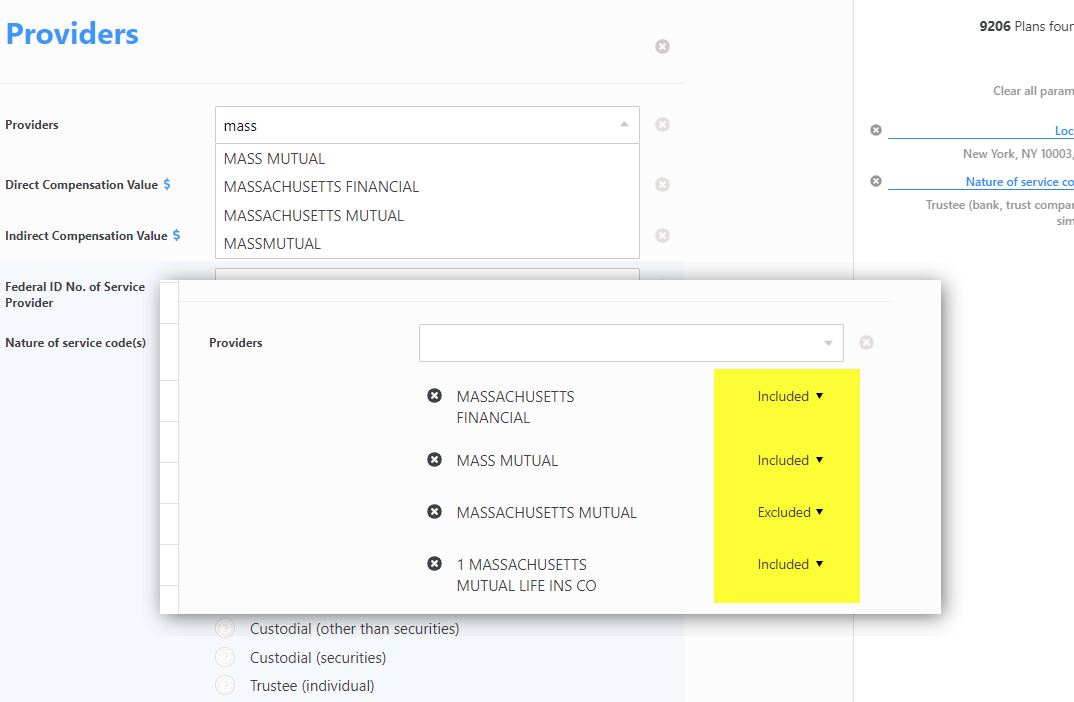Screen dimensions: 1074x702
Task: Open Included dropdown for MASSACHUSETTS FINANCIAL
Action: click(x=789, y=396)
